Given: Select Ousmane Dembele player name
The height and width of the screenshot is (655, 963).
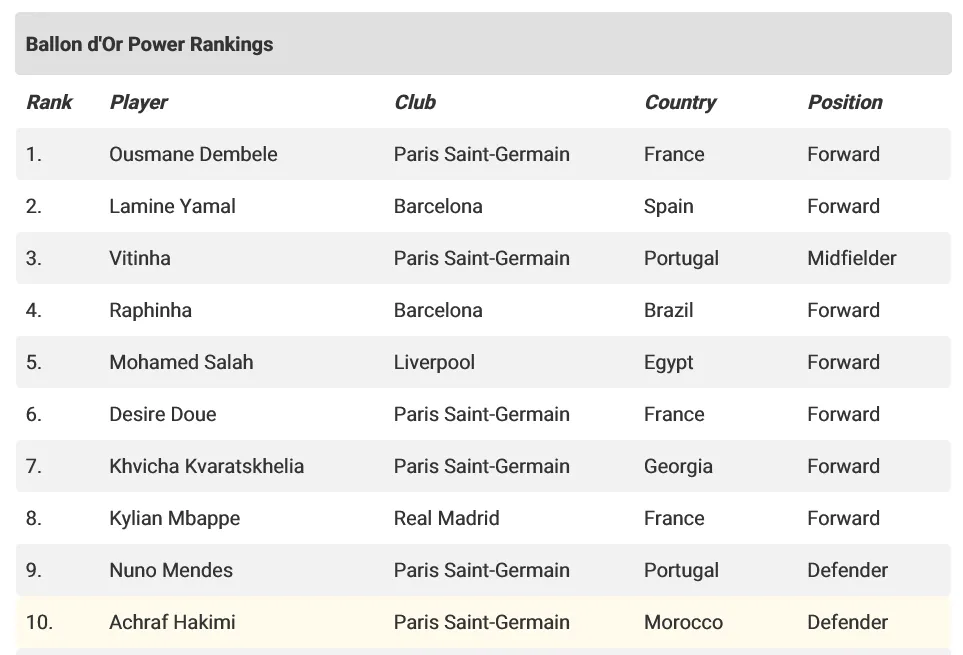Looking at the screenshot, I should [x=193, y=154].
